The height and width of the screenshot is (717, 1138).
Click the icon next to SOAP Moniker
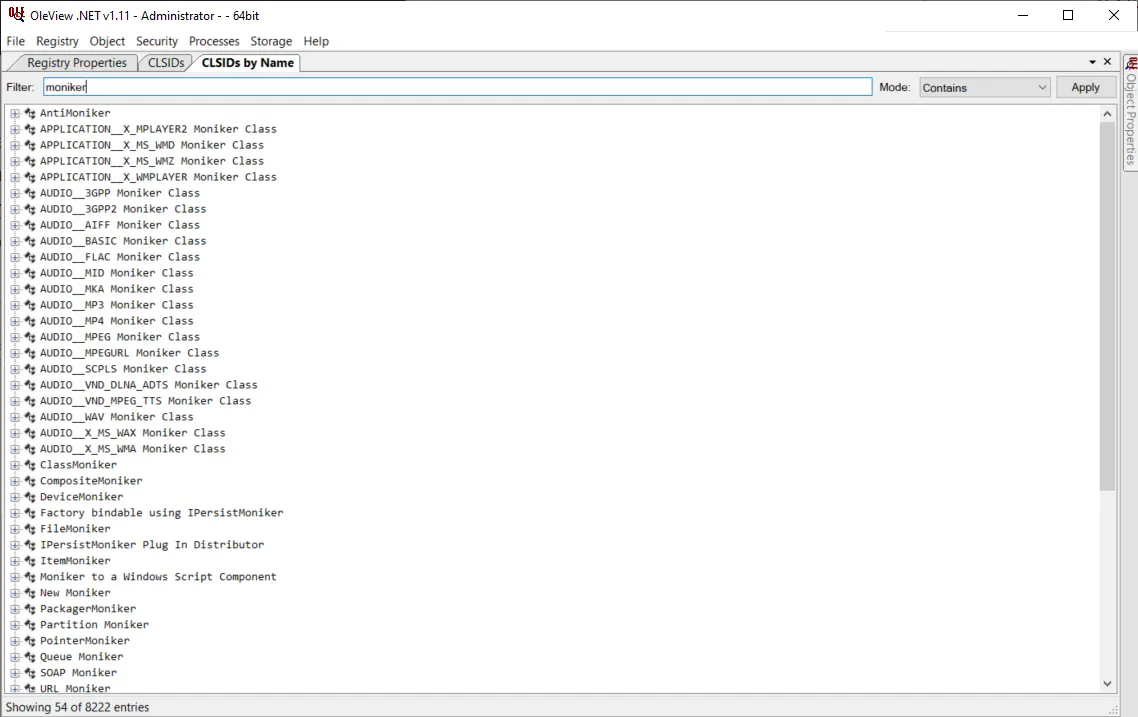pyautogui.click(x=30, y=673)
